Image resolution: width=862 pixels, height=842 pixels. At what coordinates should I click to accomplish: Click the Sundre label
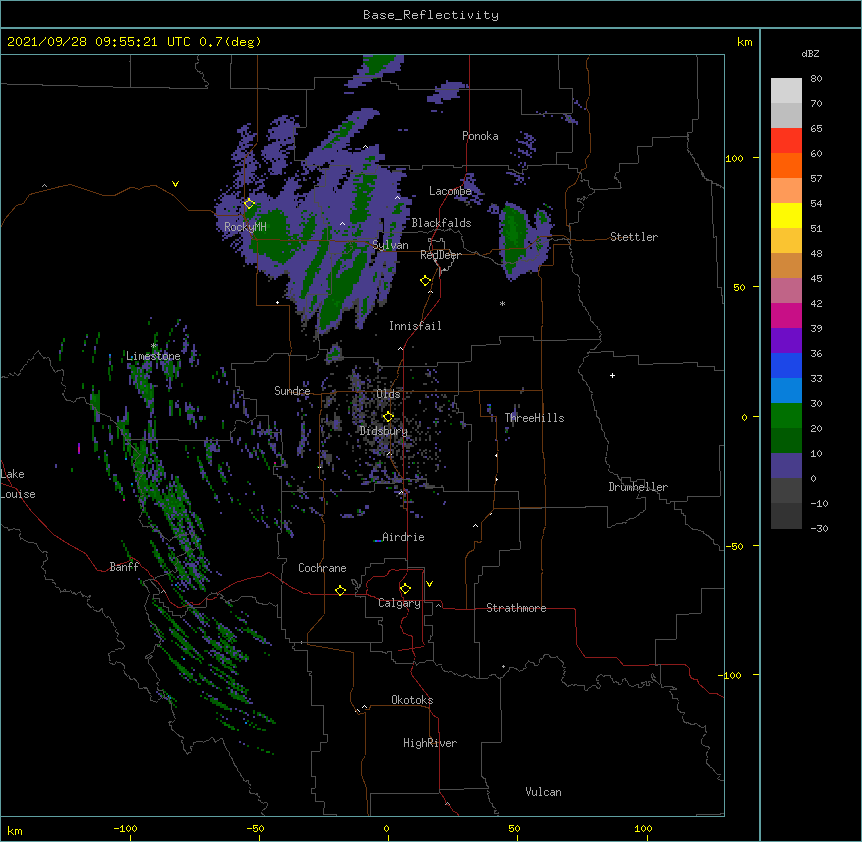click(292, 391)
